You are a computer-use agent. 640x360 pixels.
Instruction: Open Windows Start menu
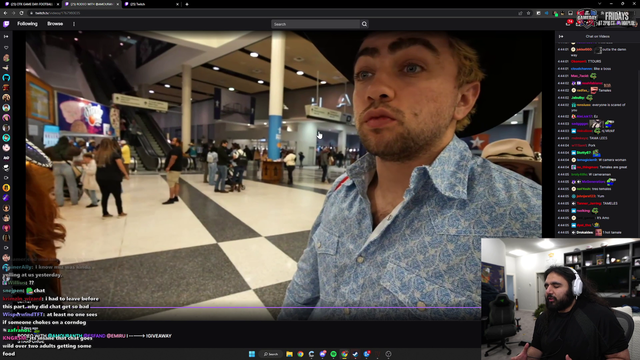pyautogui.click(x=252, y=354)
